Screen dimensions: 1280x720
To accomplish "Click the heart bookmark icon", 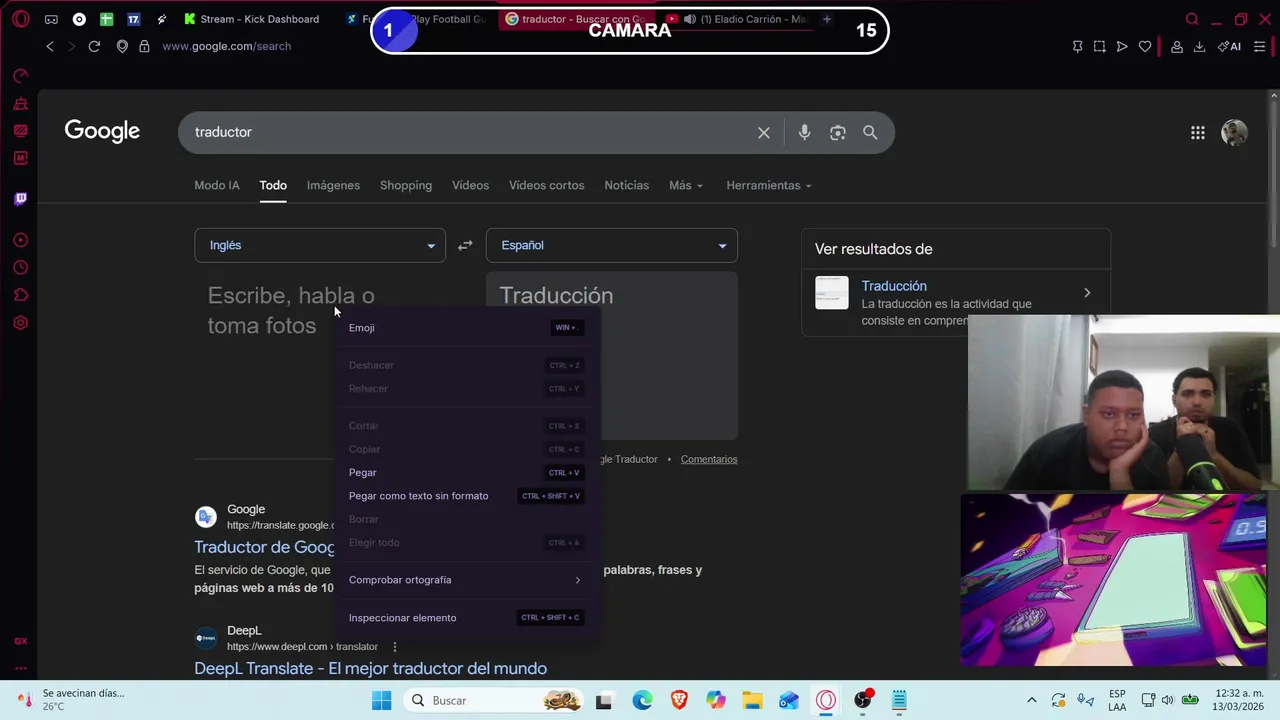I will coord(1145,46).
